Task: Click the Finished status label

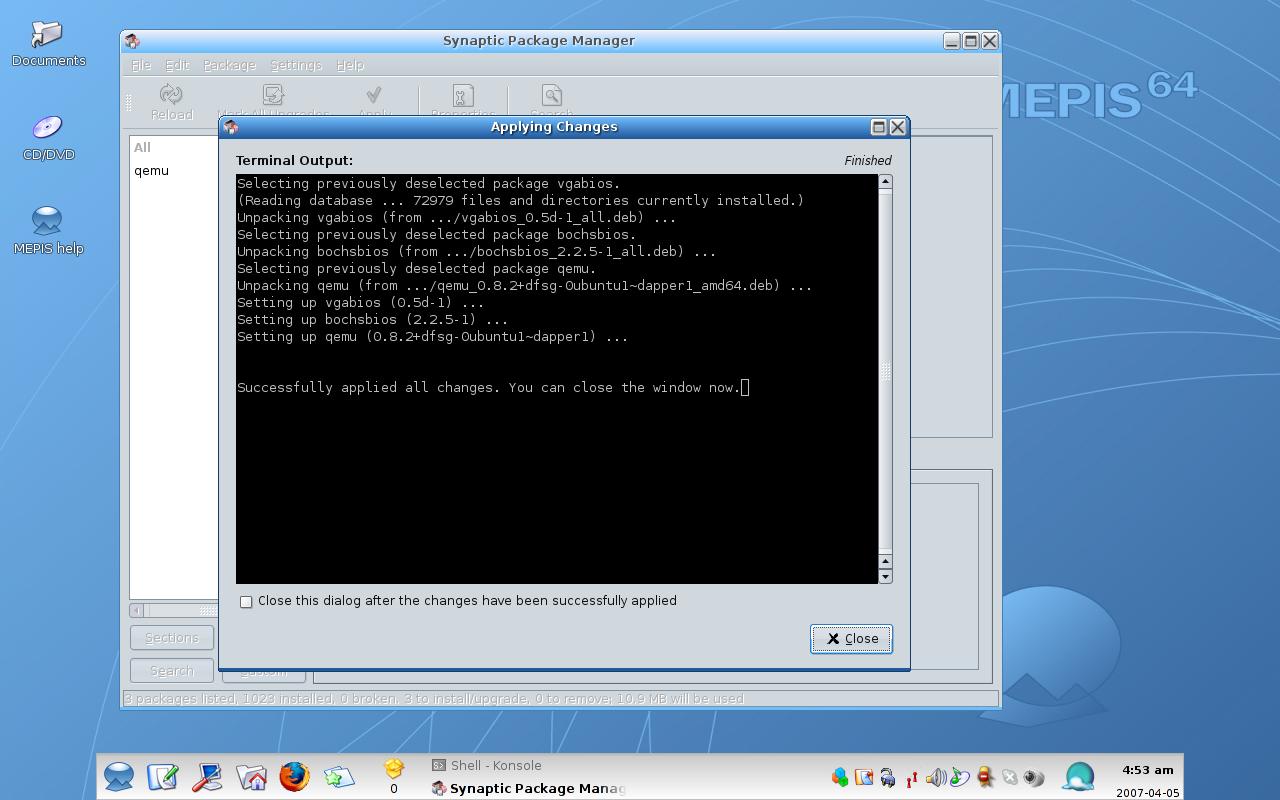Action: (x=867, y=160)
